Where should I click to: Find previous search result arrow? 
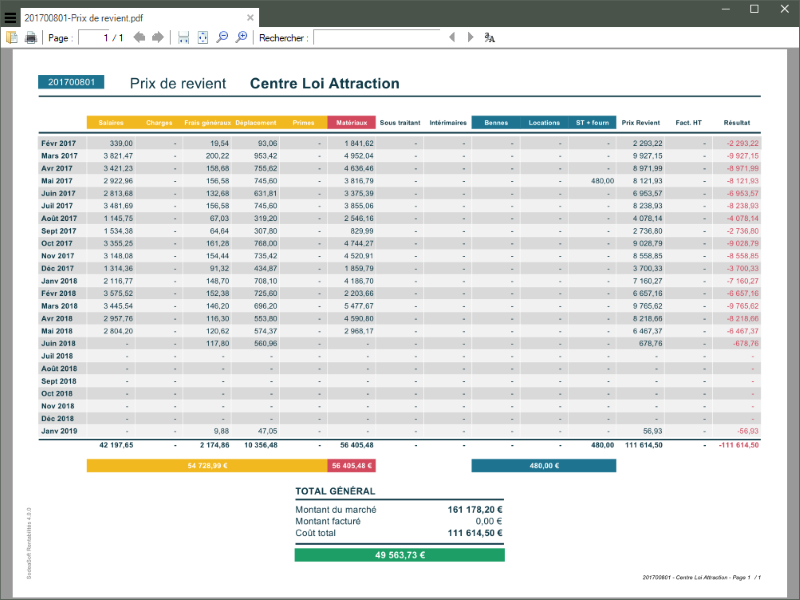tap(452, 37)
